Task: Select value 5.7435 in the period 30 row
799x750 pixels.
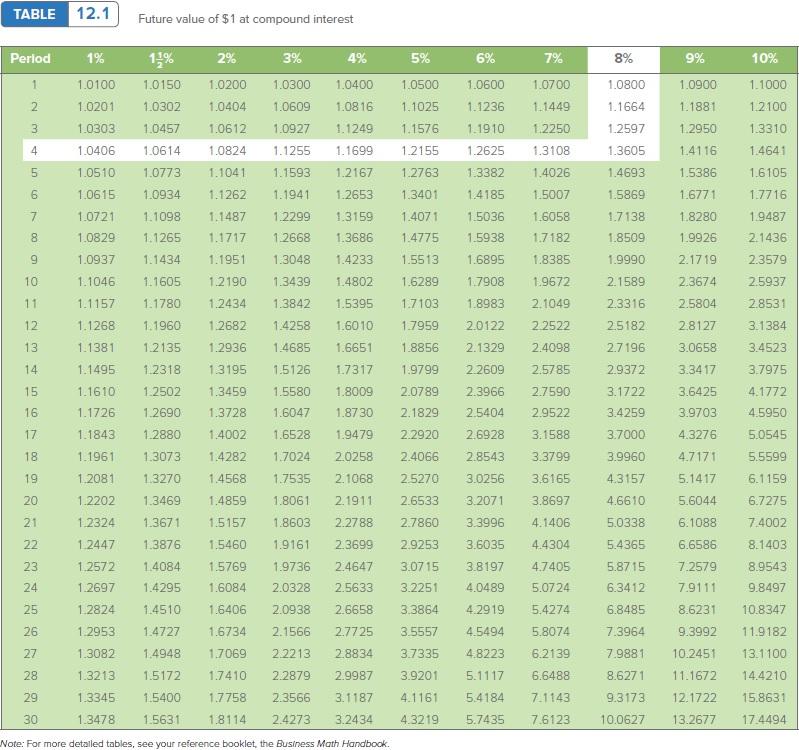Action: tap(485, 720)
